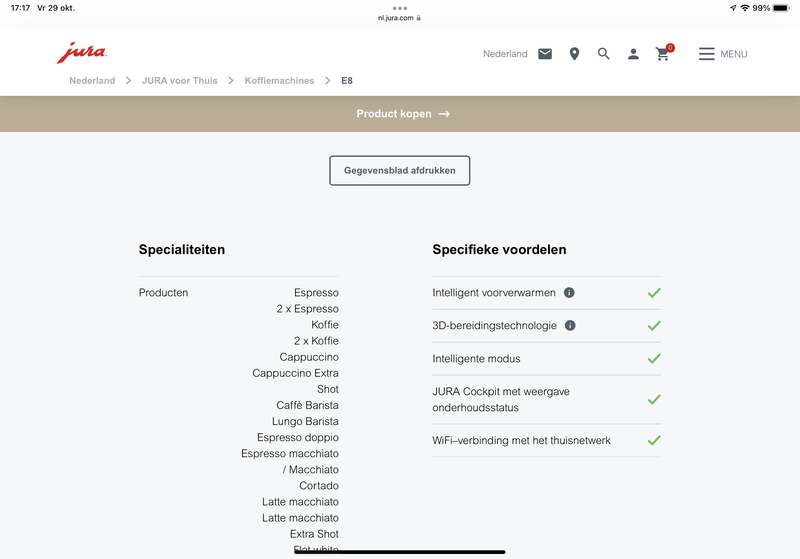Open the search magnifier icon
The height and width of the screenshot is (559, 800).
(604, 54)
